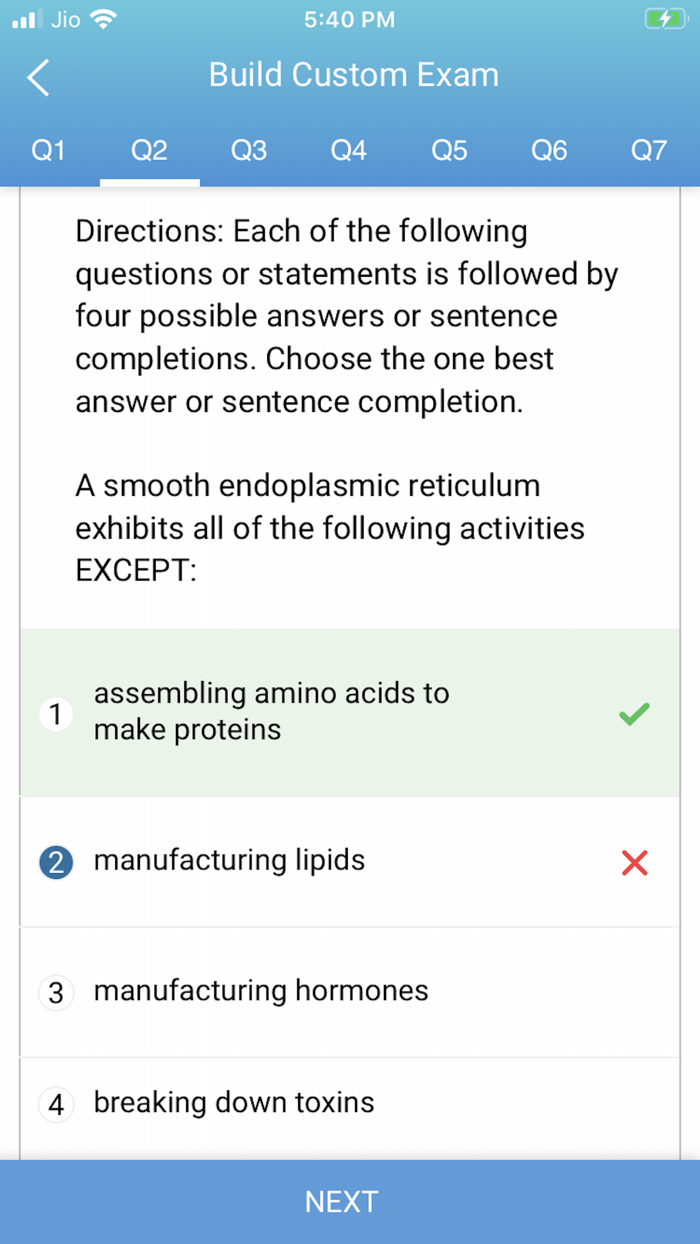Tap the battery charging indicator
700x1244 pixels.
[665, 18]
